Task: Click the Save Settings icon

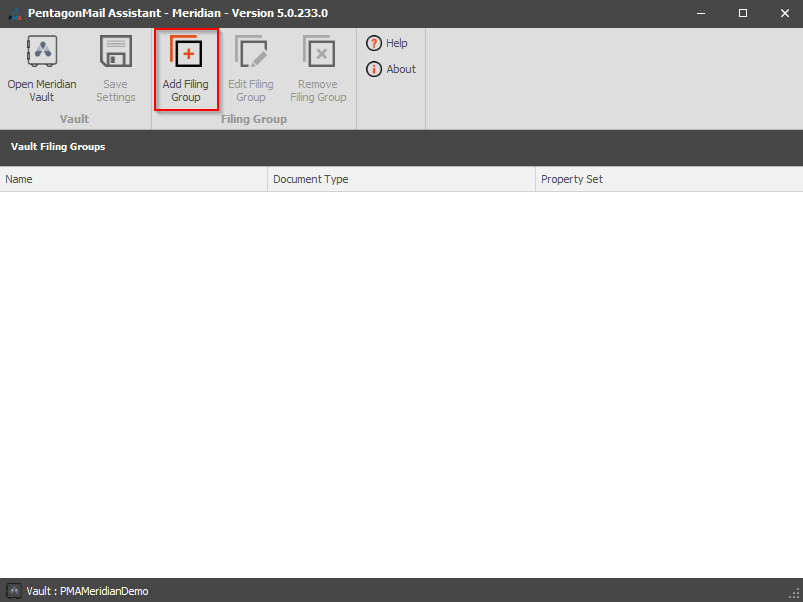Action: pos(116,51)
